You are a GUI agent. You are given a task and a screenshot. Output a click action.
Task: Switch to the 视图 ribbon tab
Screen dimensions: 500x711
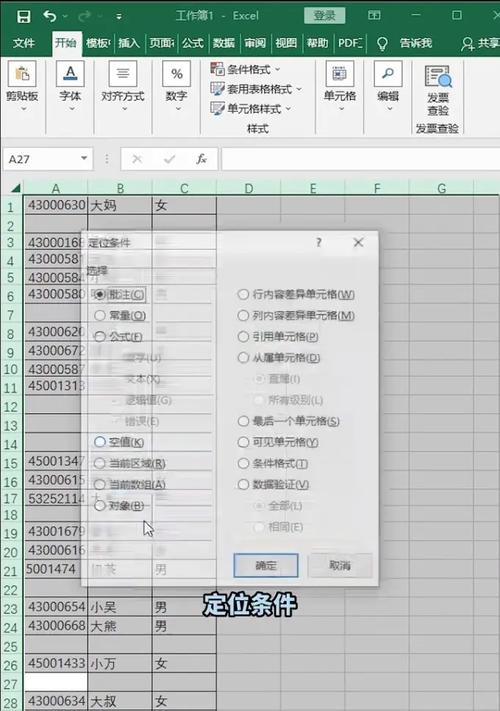[x=286, y=43]
